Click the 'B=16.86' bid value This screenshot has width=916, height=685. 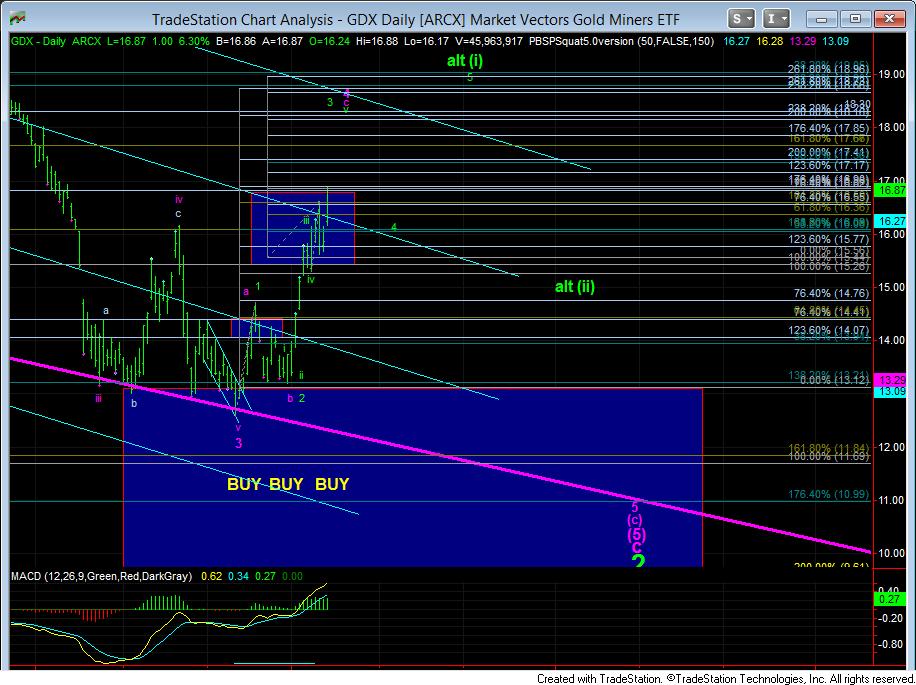pos(235,41)
